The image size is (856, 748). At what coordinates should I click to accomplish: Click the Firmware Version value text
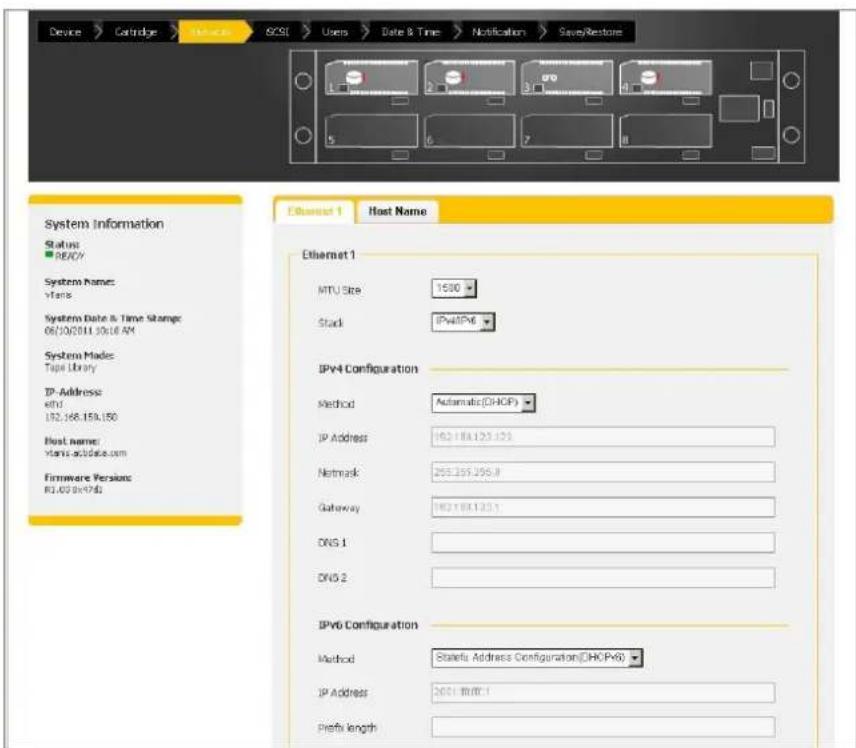pyautogui.click(x=73, y=490)
